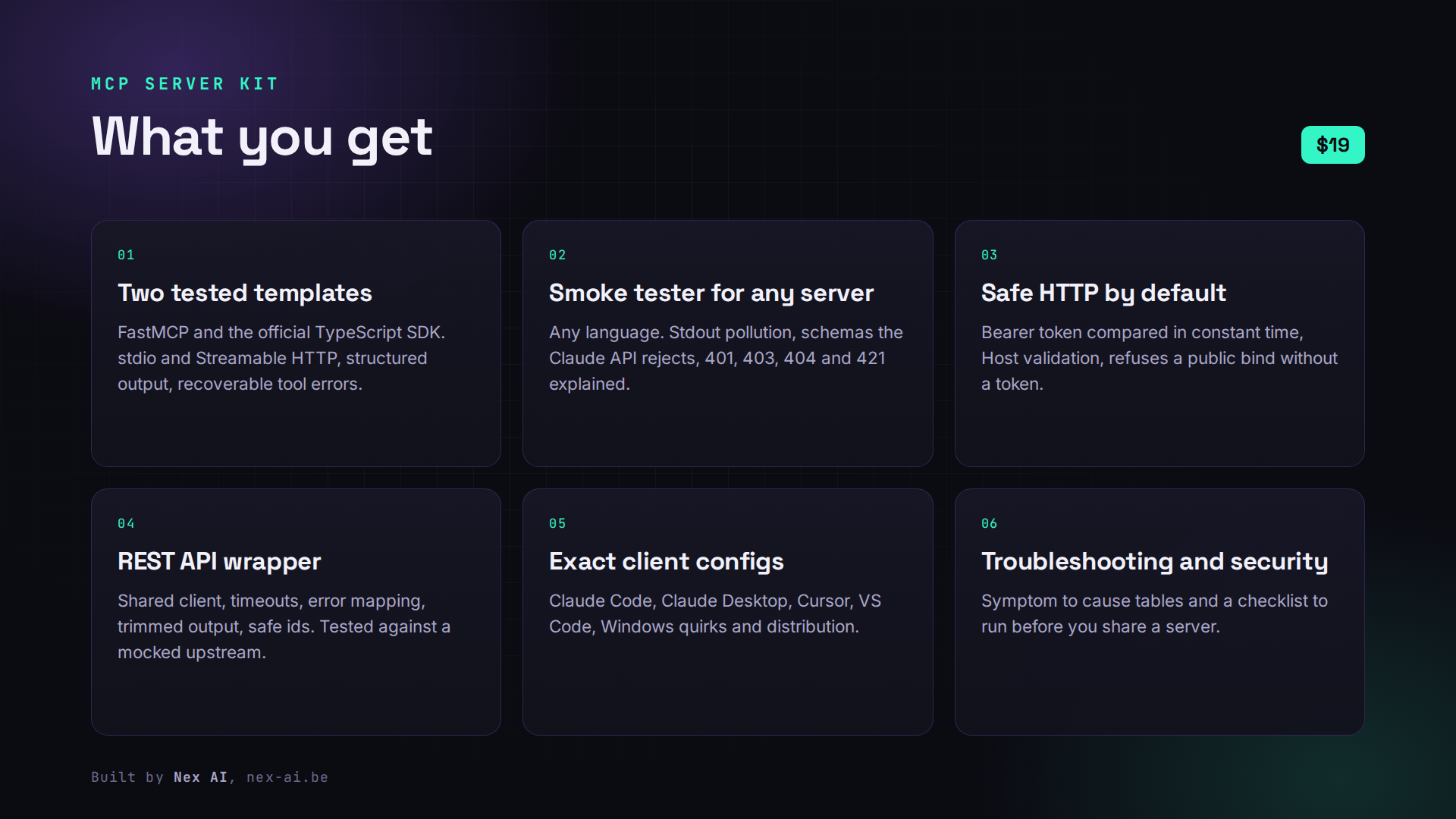Click the card number 04
Screen dimensions: 1456x819
(126, 523)
